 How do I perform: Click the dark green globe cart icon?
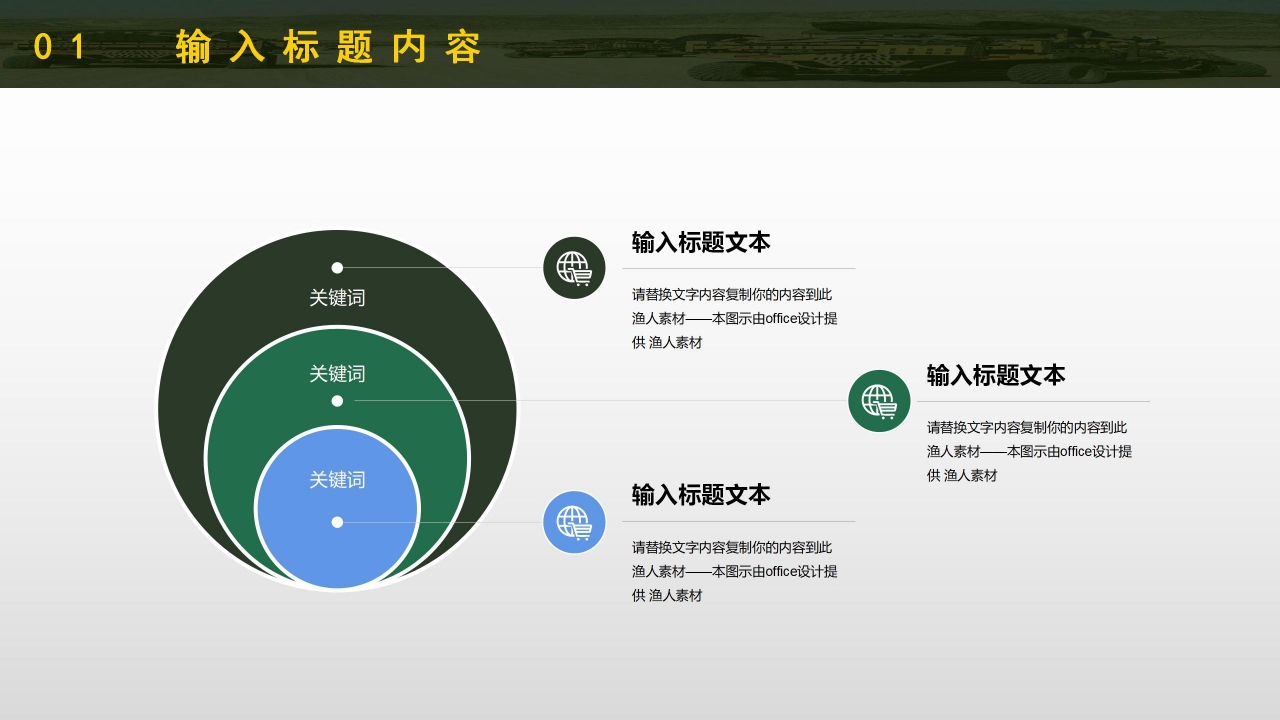coord(574,268)
